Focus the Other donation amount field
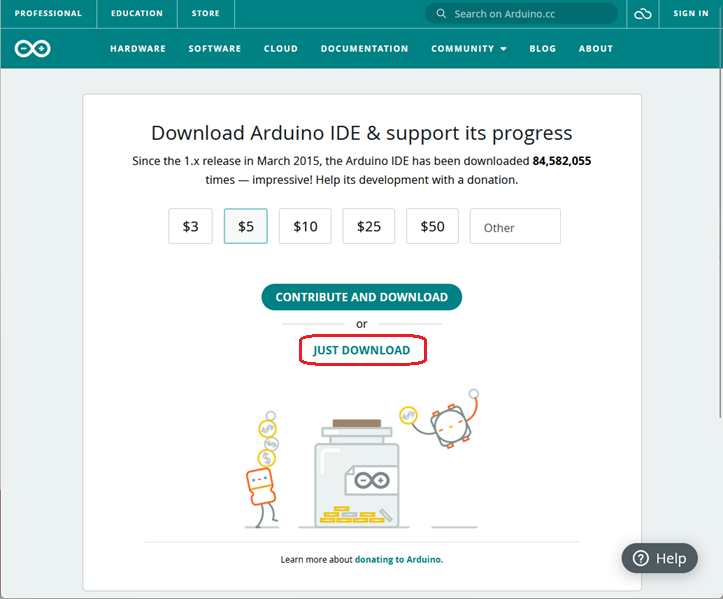This screenshot has height=599, width=723. [515, 227]
